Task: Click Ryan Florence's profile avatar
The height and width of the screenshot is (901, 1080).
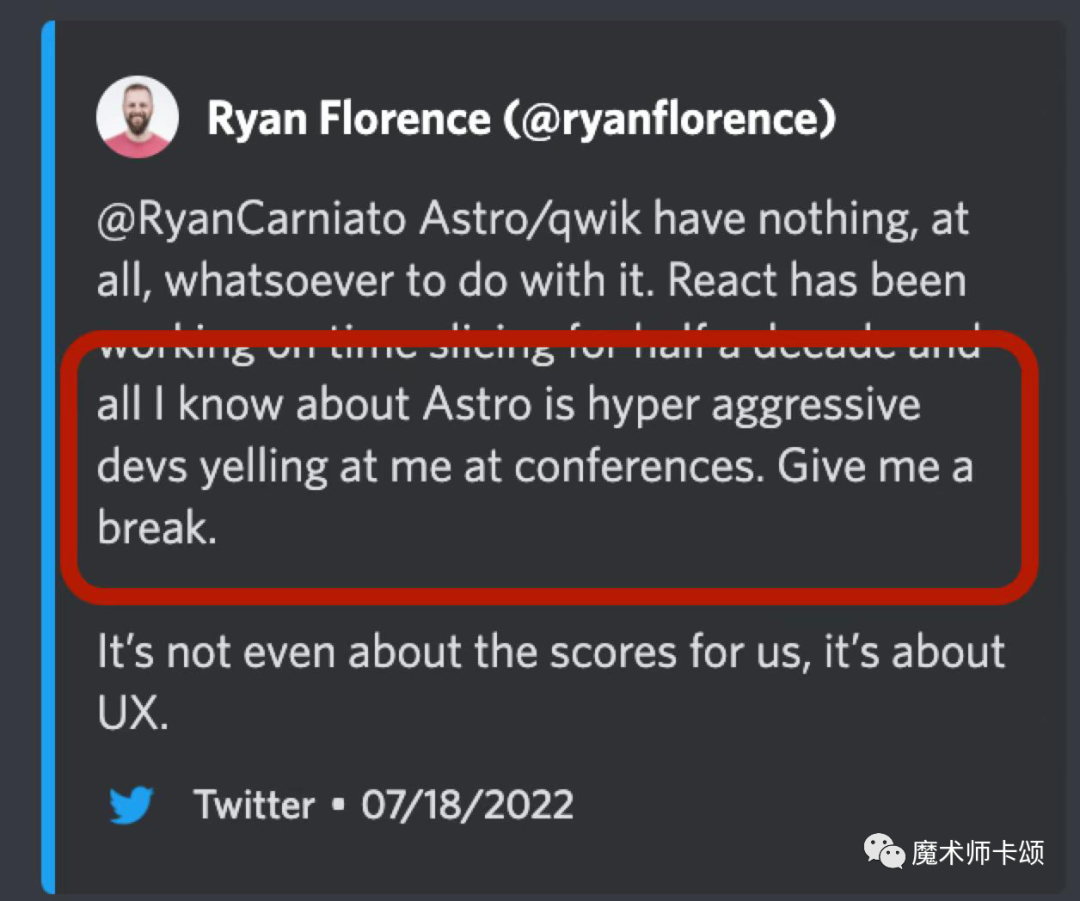Action: pyautogui.click(x=137, y=117)
